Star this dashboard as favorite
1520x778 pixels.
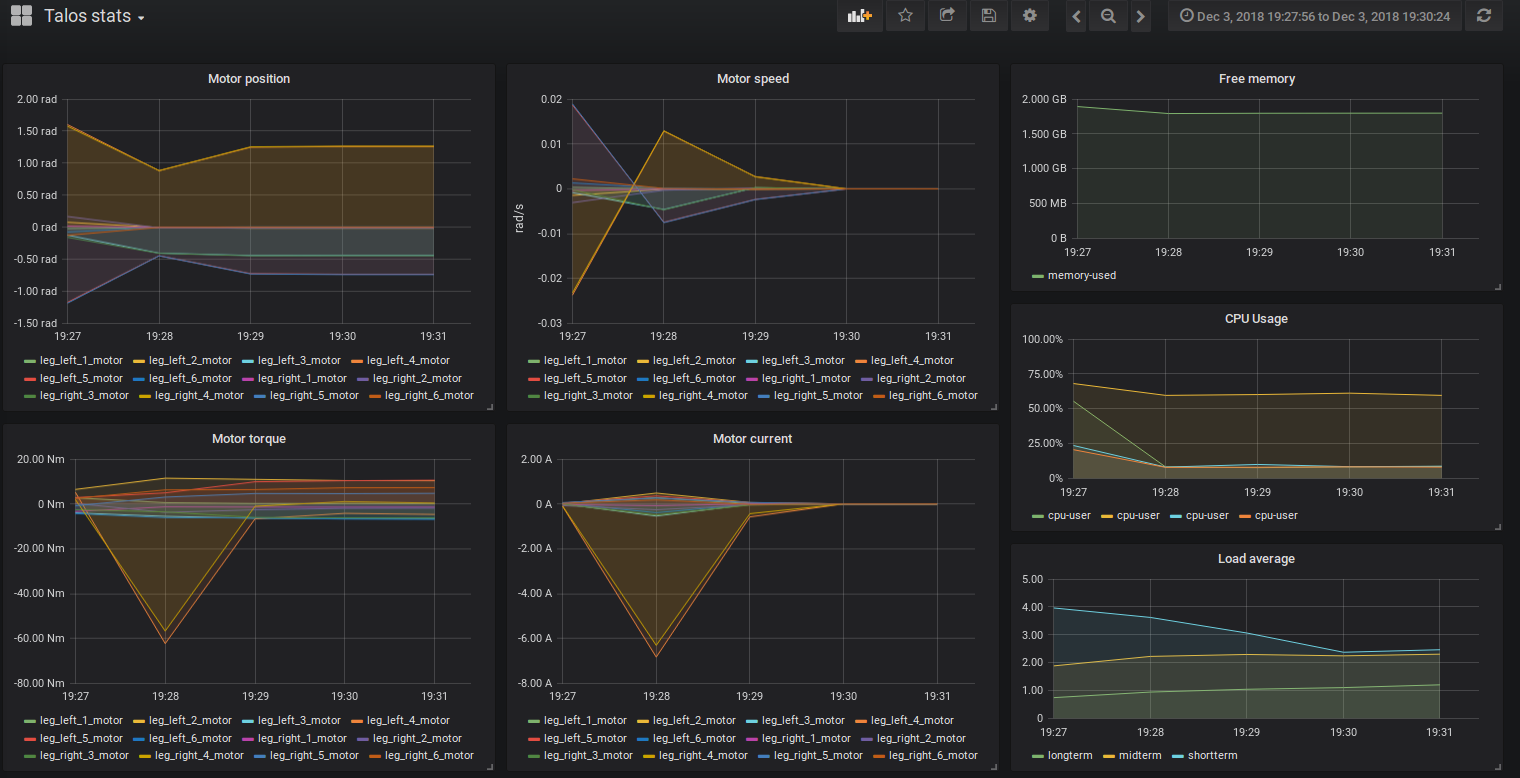[905, 16]
